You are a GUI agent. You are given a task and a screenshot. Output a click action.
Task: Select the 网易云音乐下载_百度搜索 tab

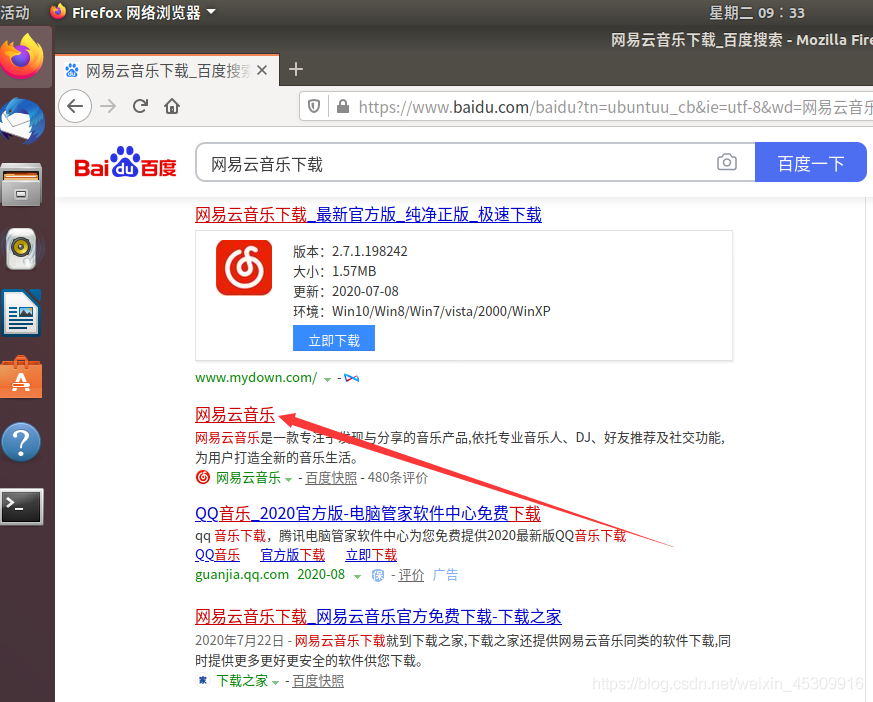[167, 71]
